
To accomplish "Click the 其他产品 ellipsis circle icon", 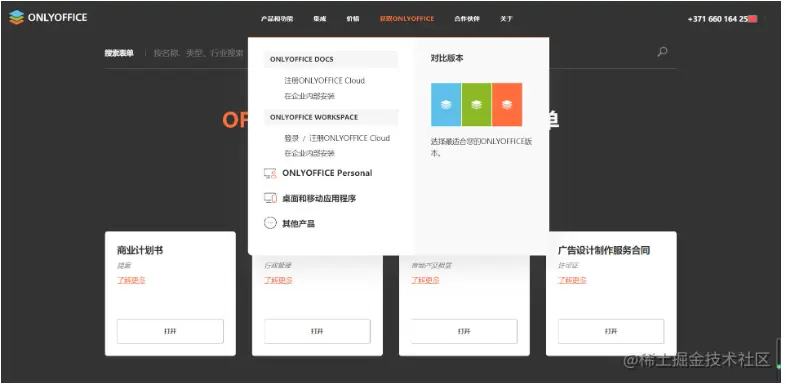I will [270, 224].
